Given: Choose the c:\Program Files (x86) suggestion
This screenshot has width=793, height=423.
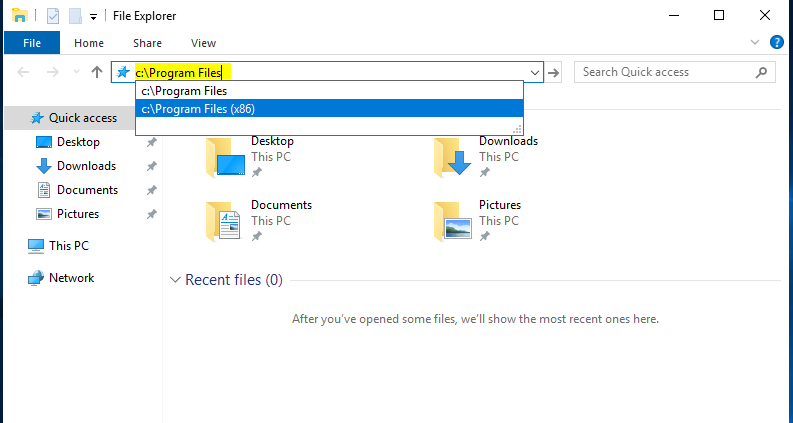Looking at the screenshot, I should pos(329,109).
